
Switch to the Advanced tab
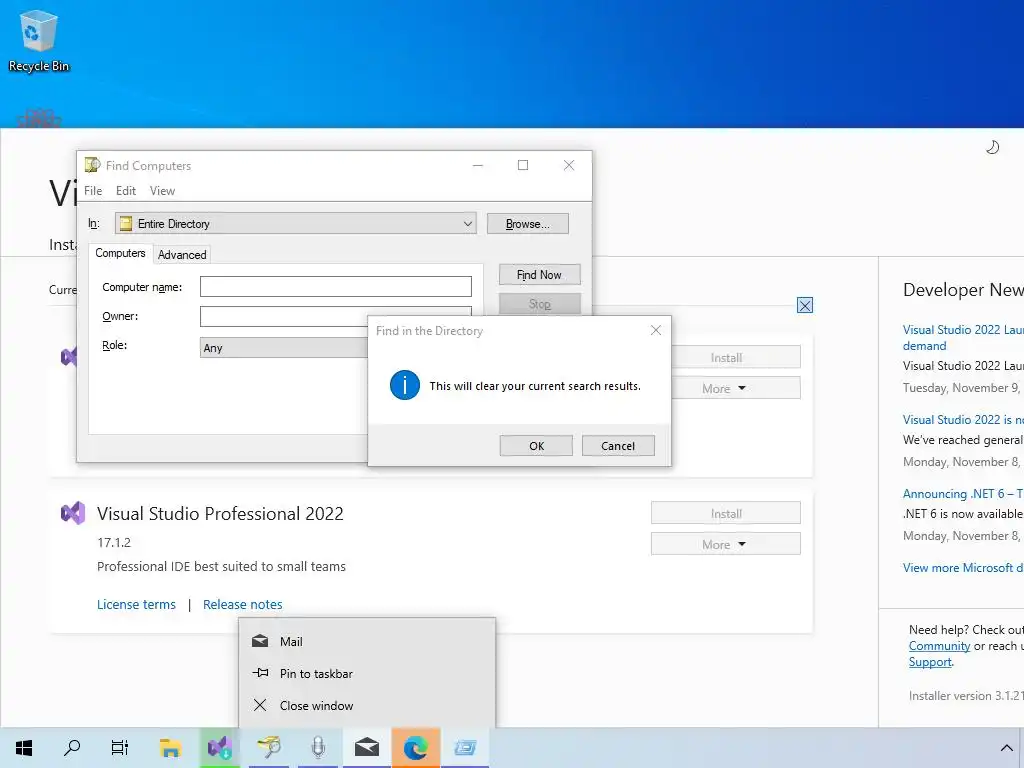tap(182, 255)
